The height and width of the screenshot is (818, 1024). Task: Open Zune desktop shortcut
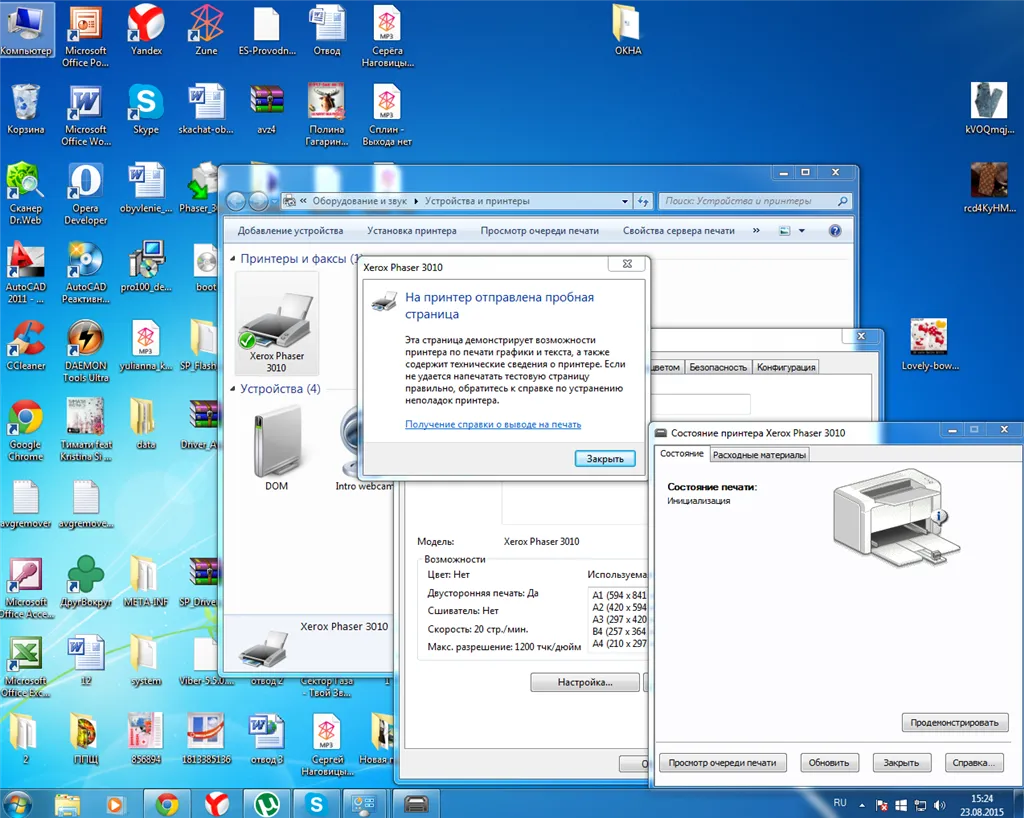[x=206, y=30]
